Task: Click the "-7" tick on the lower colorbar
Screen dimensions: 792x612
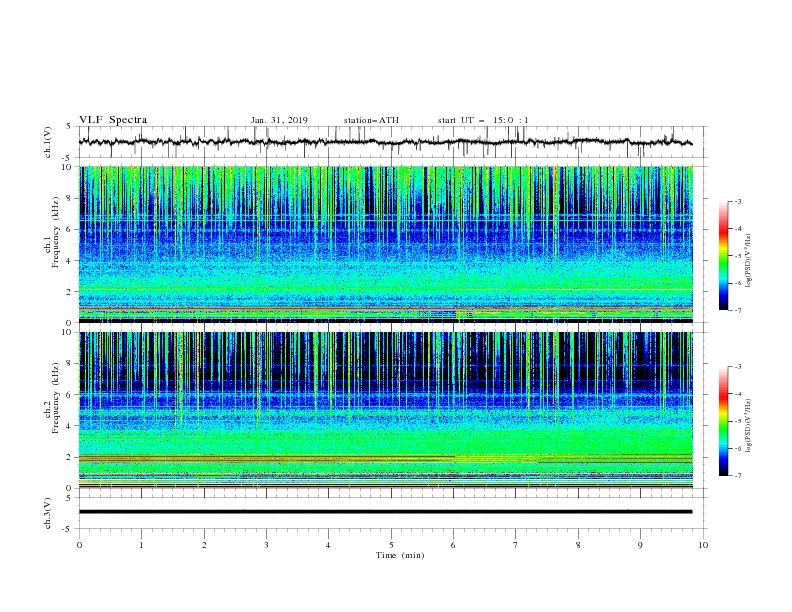Action: coord(737,476)
